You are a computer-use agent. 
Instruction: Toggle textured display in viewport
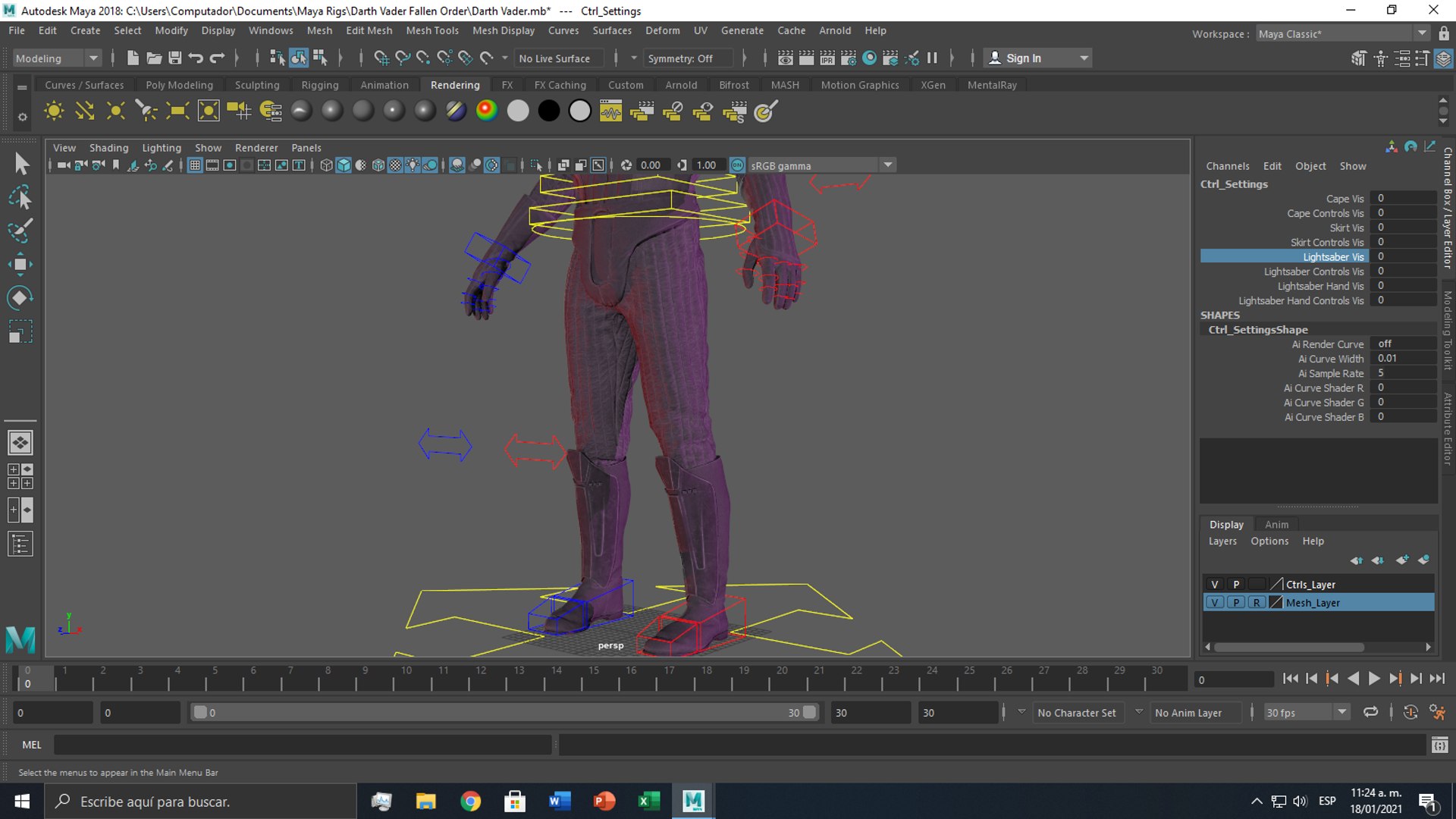[x=395, y=165]
